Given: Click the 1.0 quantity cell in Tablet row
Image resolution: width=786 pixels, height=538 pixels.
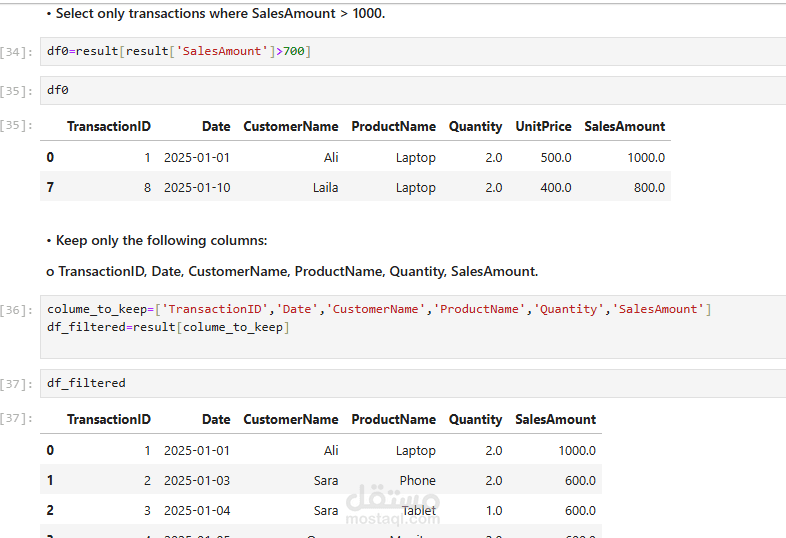Looking at the screenshot, I should pyautogui.click(x=494, y=510).
